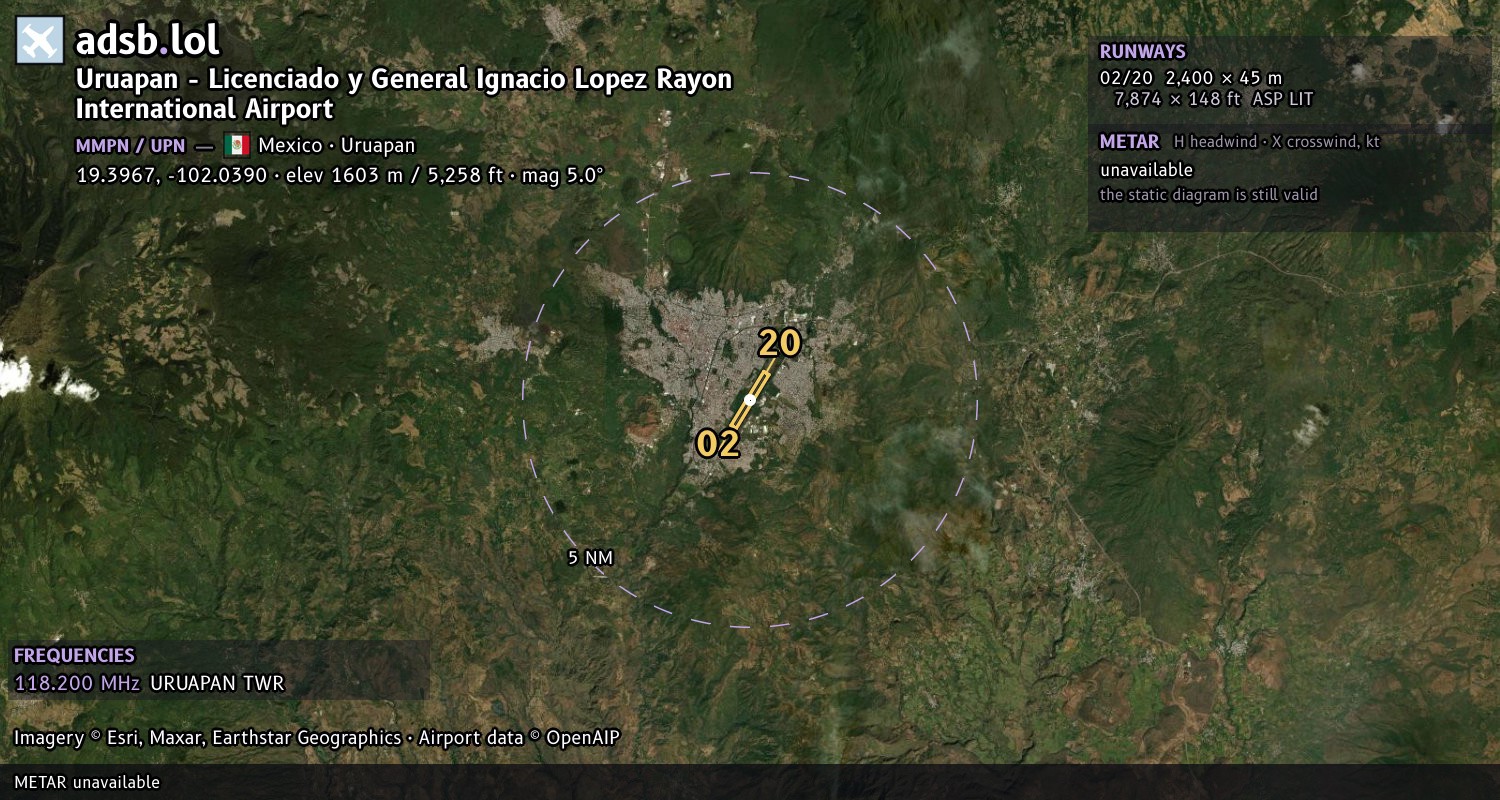Click the "Mexico · Uruapan" location text
This screenshot has height=800, width=1500.
336,145
